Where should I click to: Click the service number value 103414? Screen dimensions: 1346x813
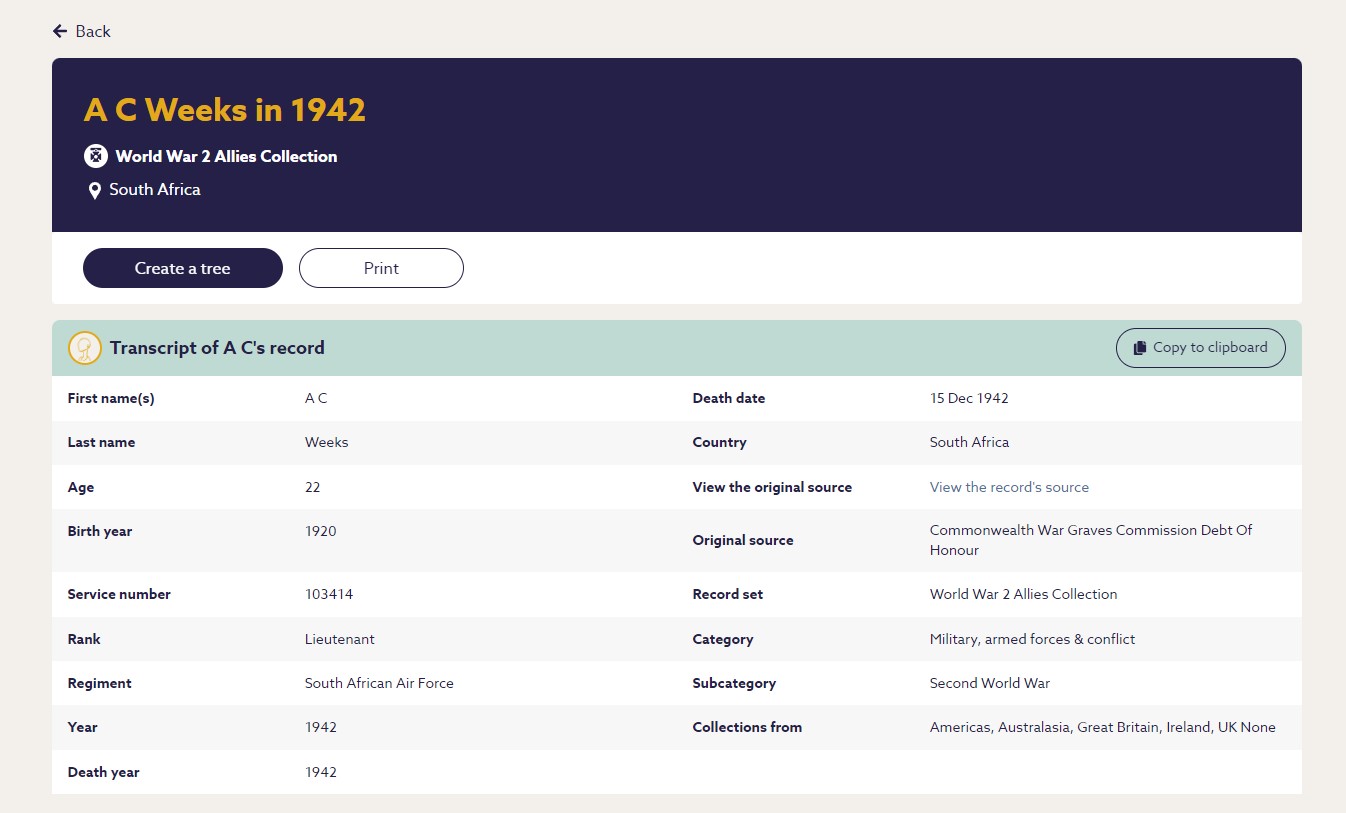(329, 594)
